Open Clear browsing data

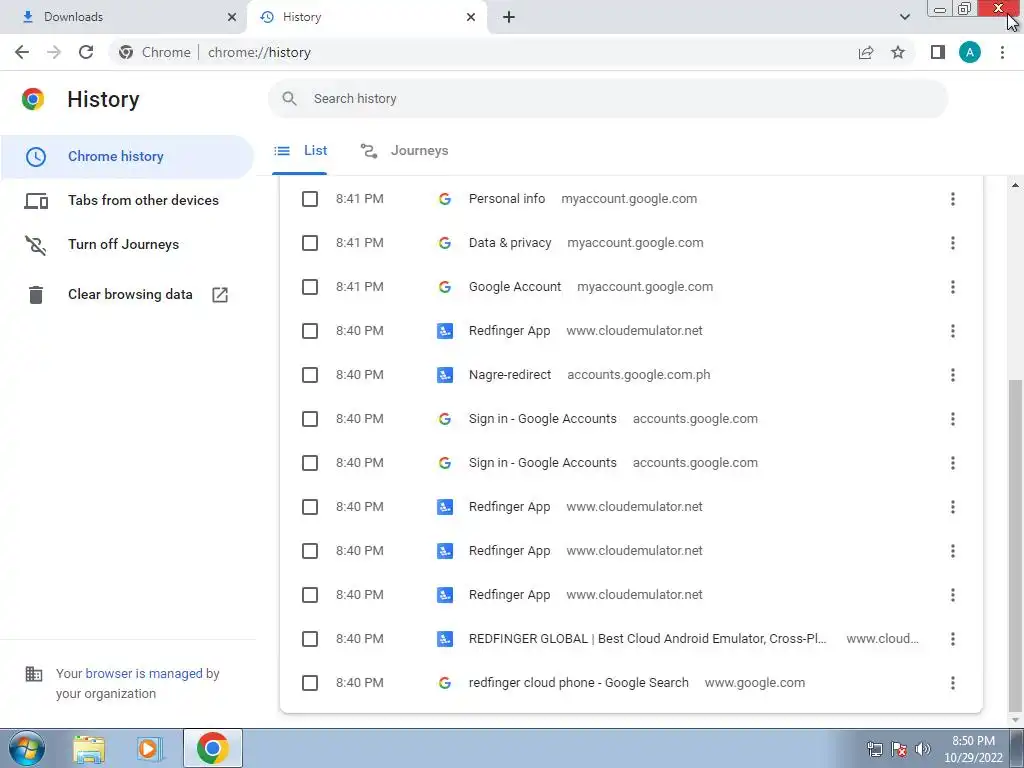coord(126,295)
